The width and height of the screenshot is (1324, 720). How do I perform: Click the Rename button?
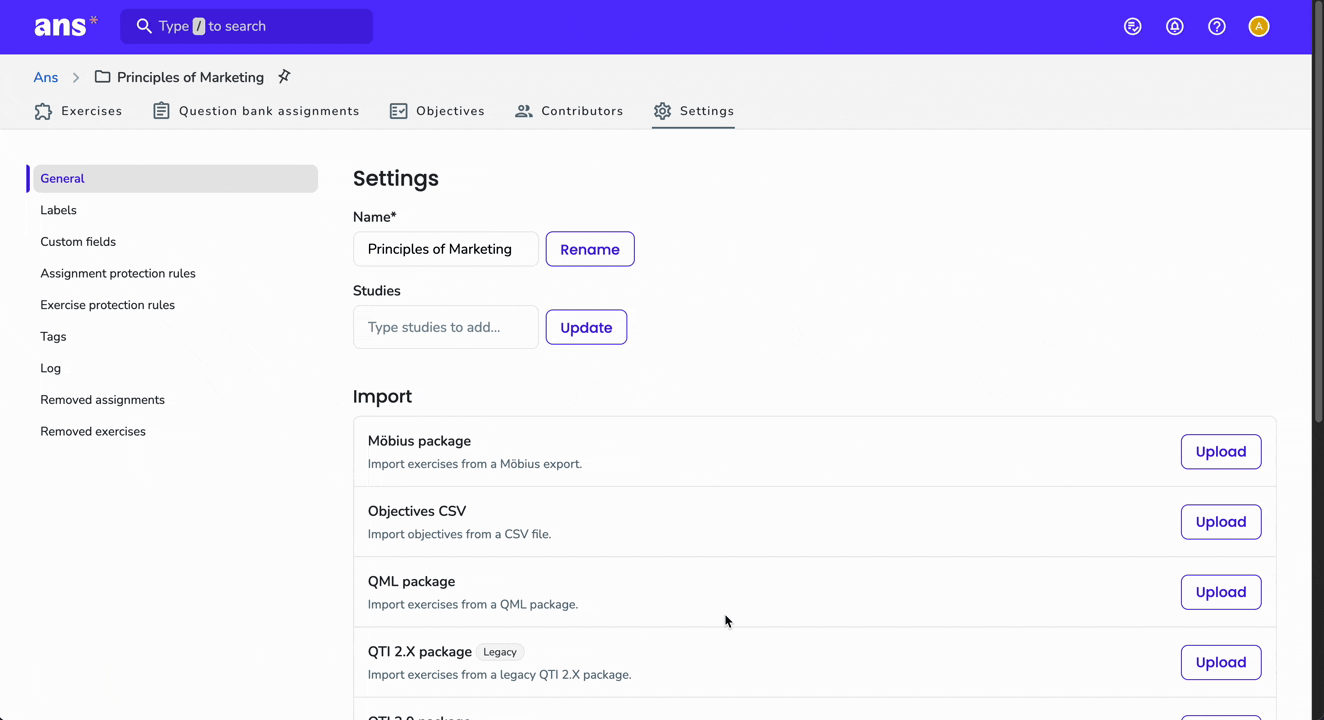[590, 249]
